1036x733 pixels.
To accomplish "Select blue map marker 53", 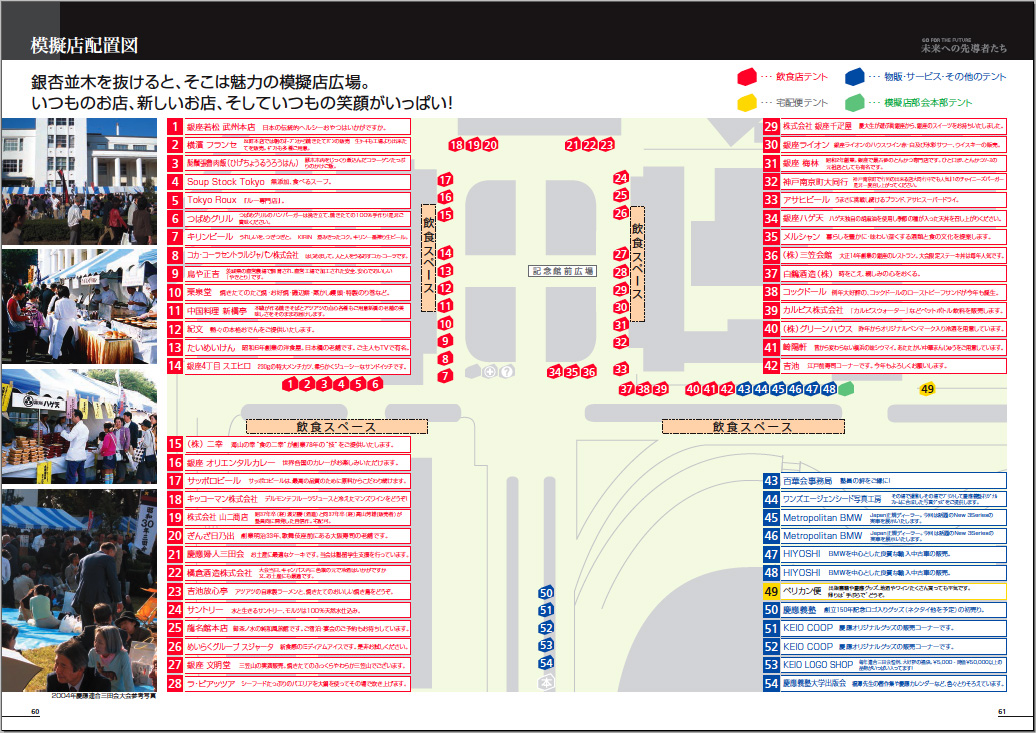I will point(546,645).
